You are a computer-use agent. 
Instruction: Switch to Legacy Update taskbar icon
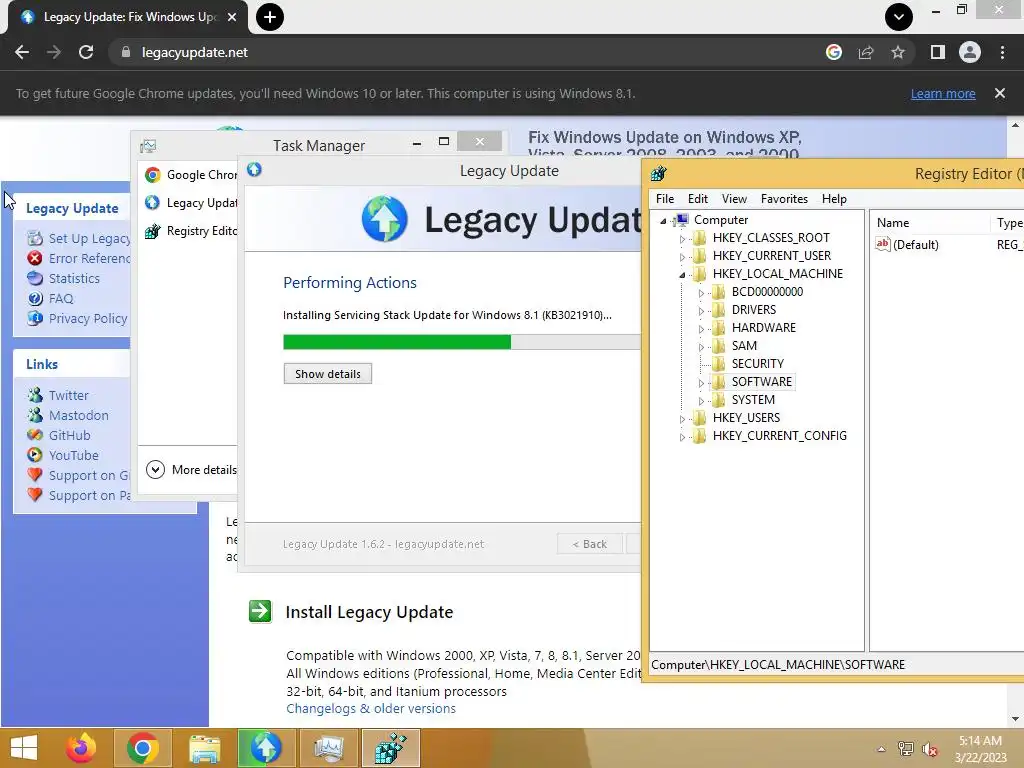tap(265, 748)
